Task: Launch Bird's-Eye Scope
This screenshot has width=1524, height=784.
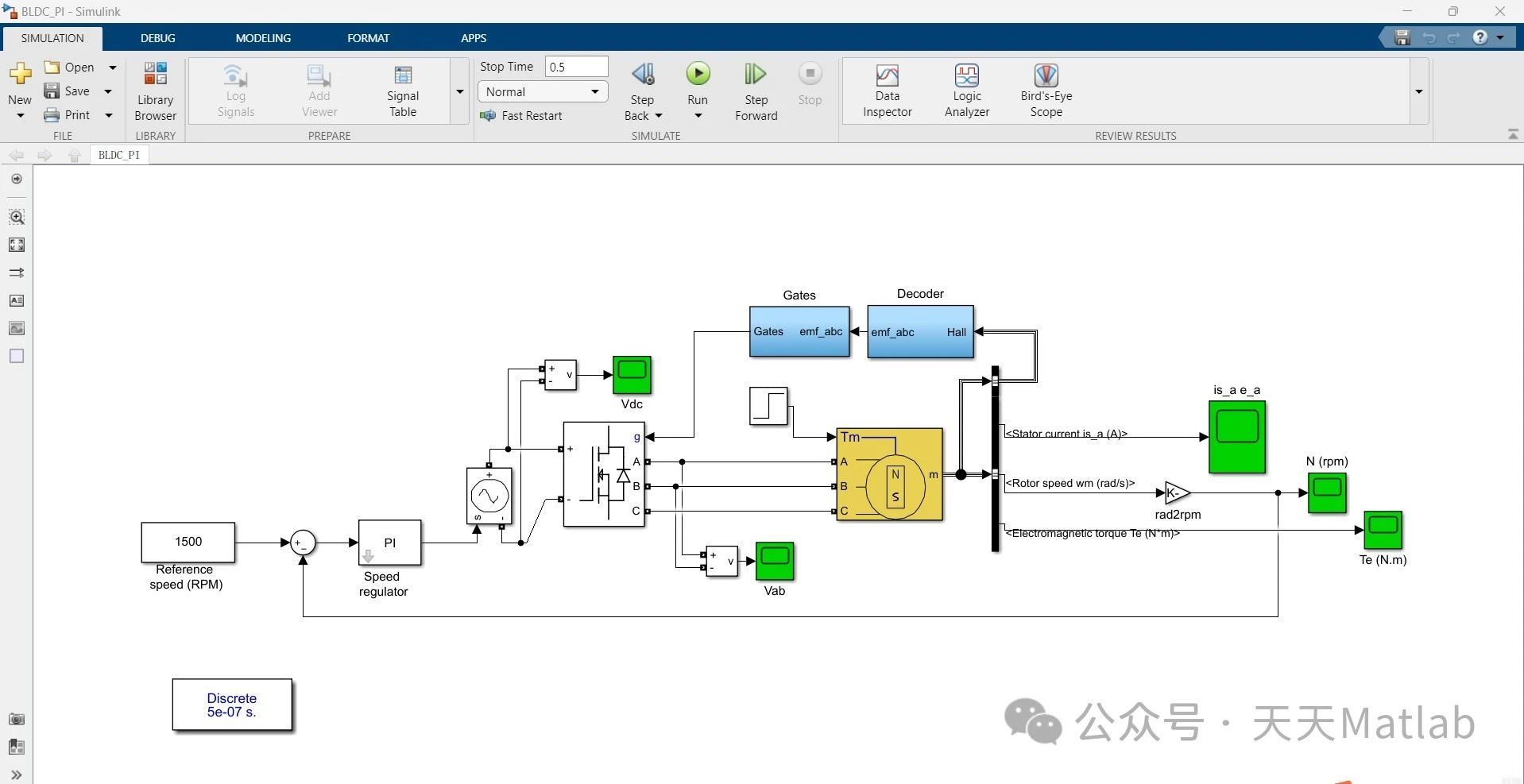Action: (x=1046, y=89)
